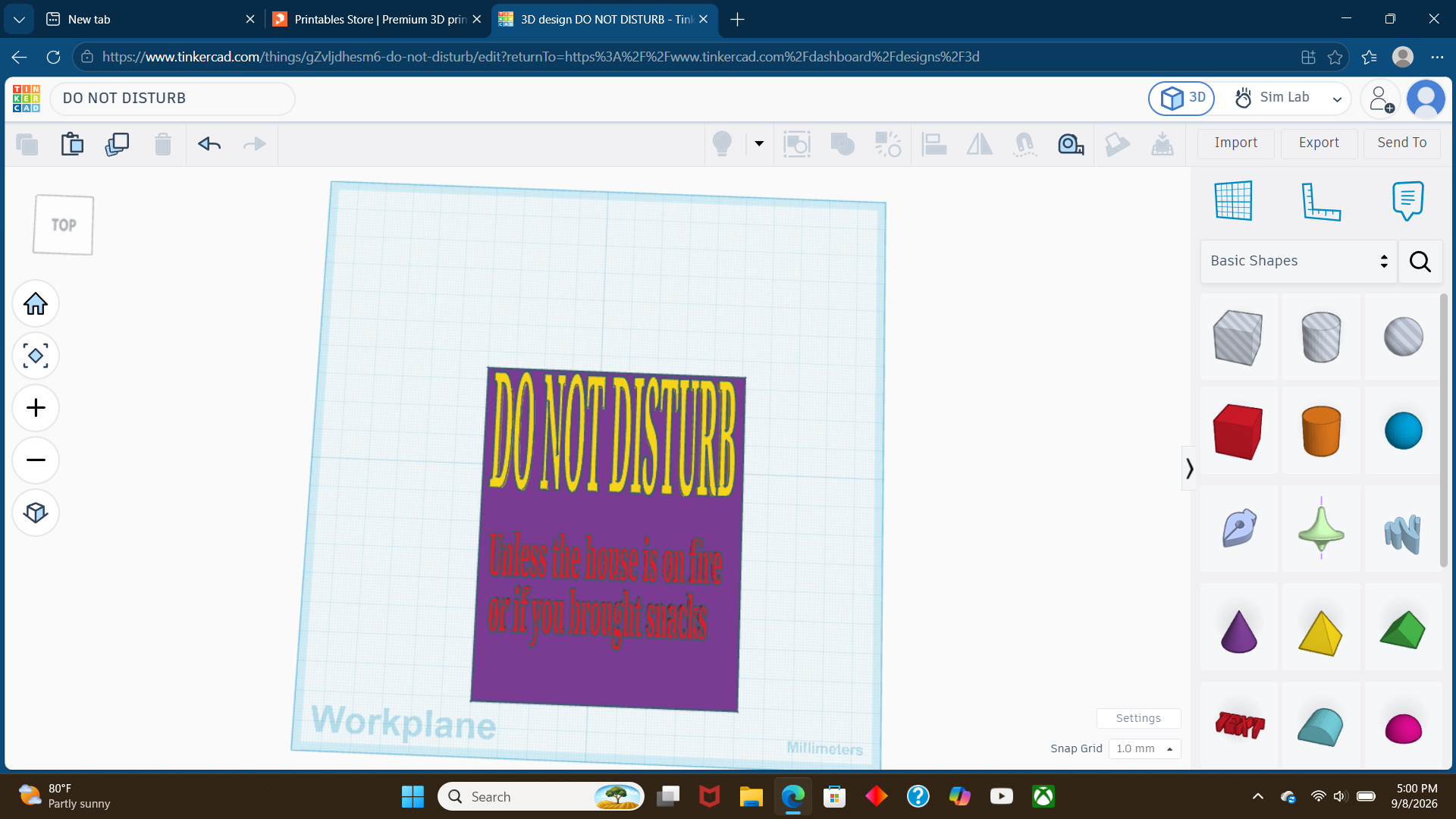This screenshot has width=1456, height=819.
Task: Click the Export button
Action: [1319, 143]
